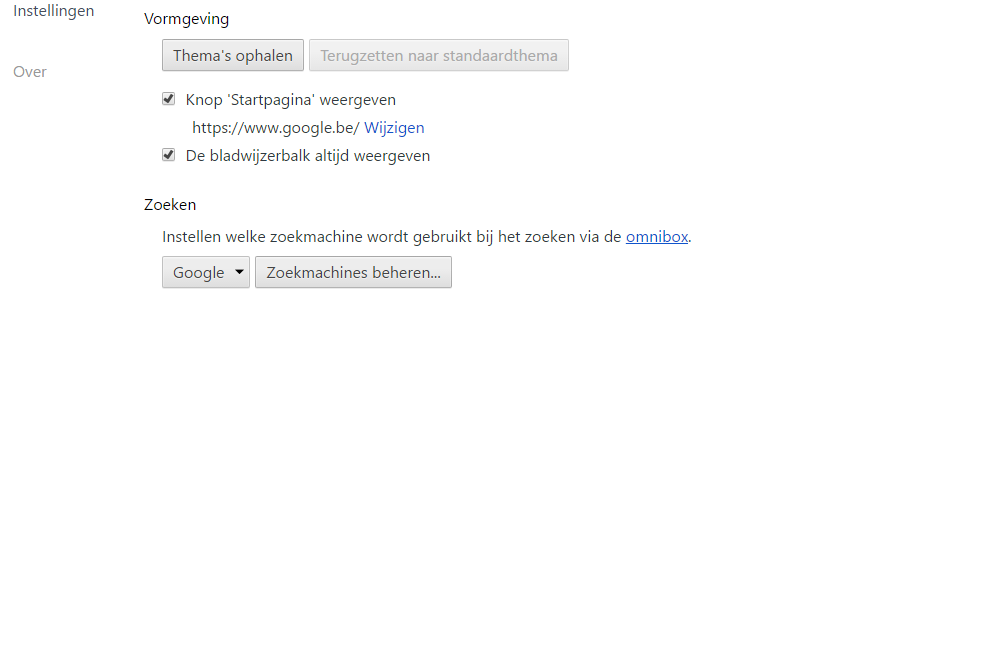Click the arrow icon beside Google
Image resolution: width=982 pixels, height=656 pixels.
point(239,273)
